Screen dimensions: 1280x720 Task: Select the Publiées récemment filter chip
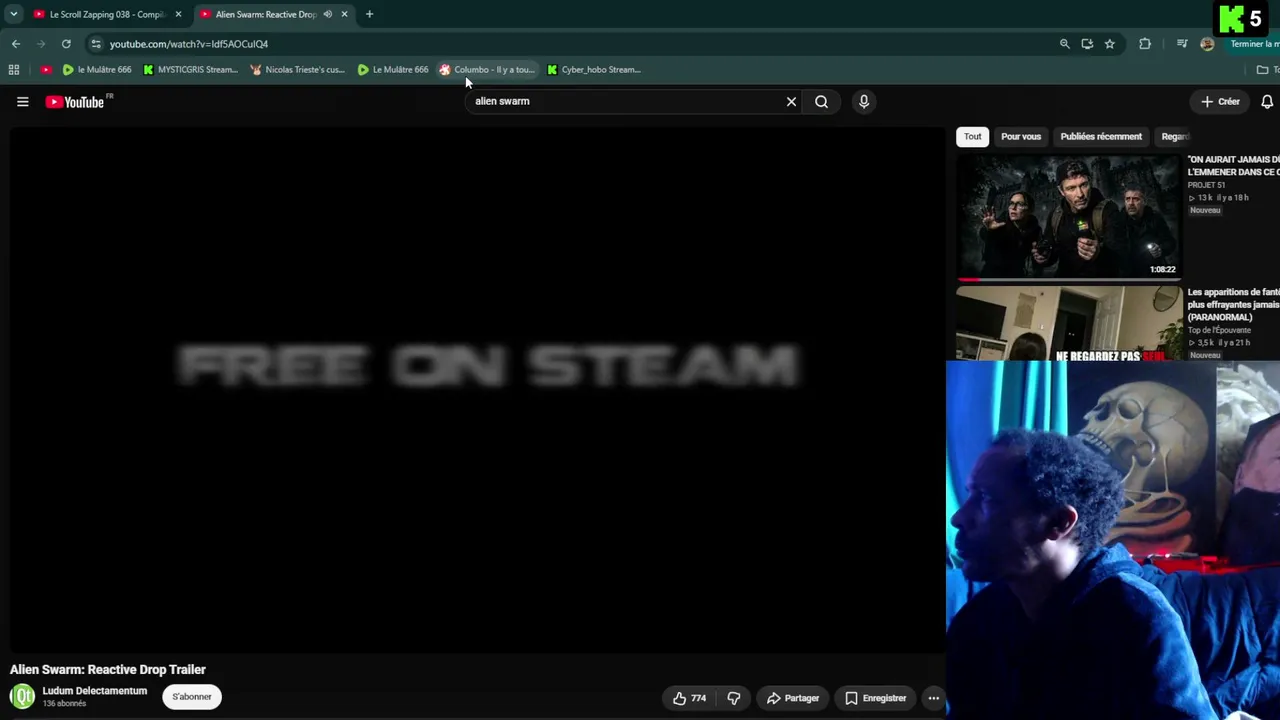click(x=1101, y=136)
